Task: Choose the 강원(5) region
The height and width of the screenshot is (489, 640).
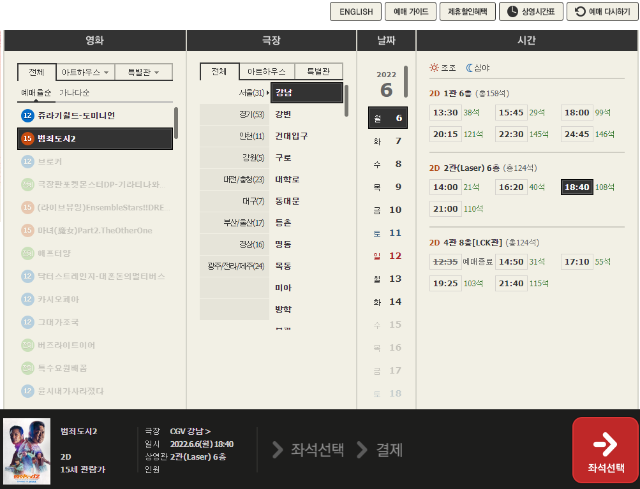Action: click(235, 158)
